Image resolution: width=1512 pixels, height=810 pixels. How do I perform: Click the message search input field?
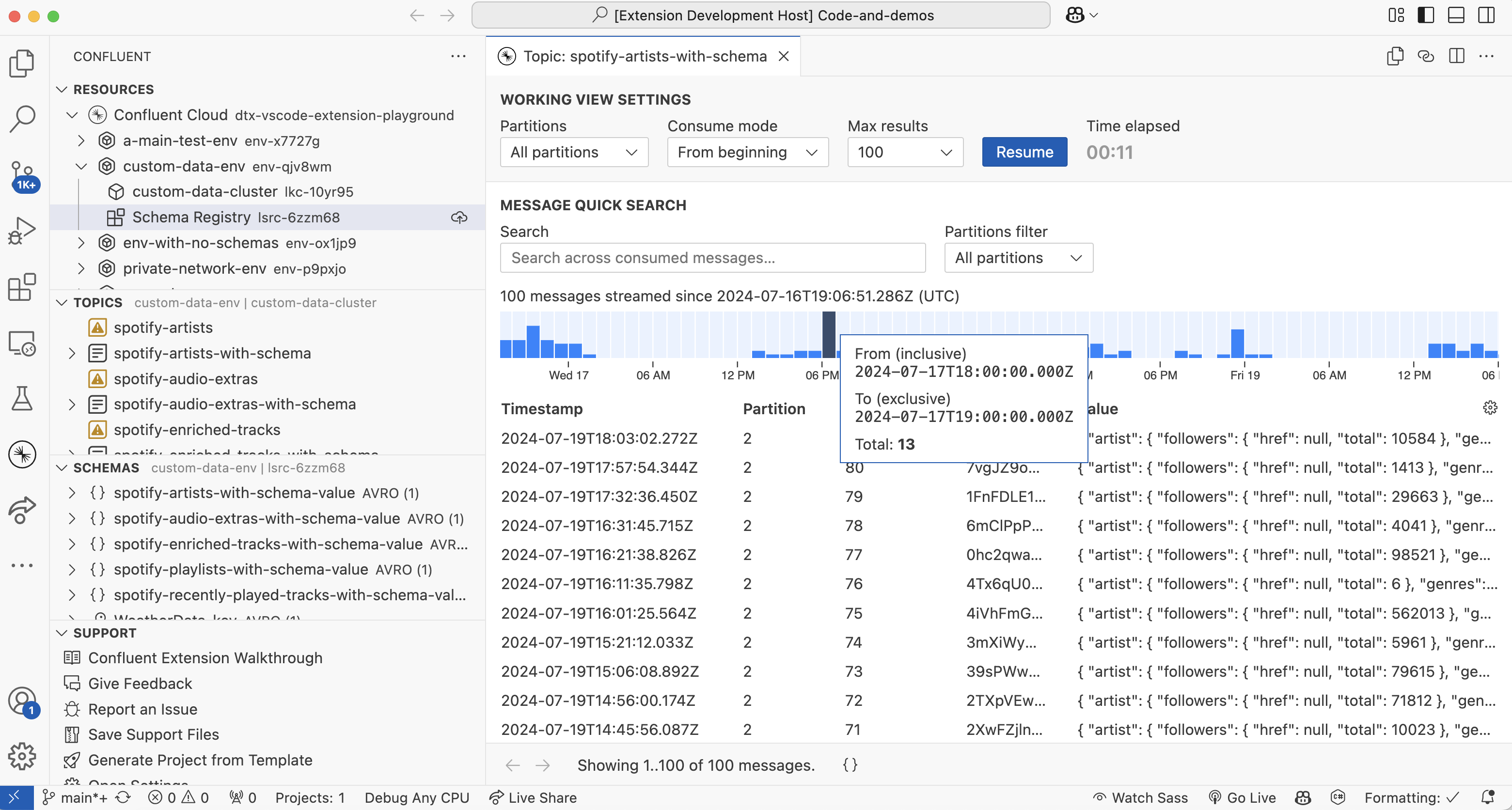[712, 258]
